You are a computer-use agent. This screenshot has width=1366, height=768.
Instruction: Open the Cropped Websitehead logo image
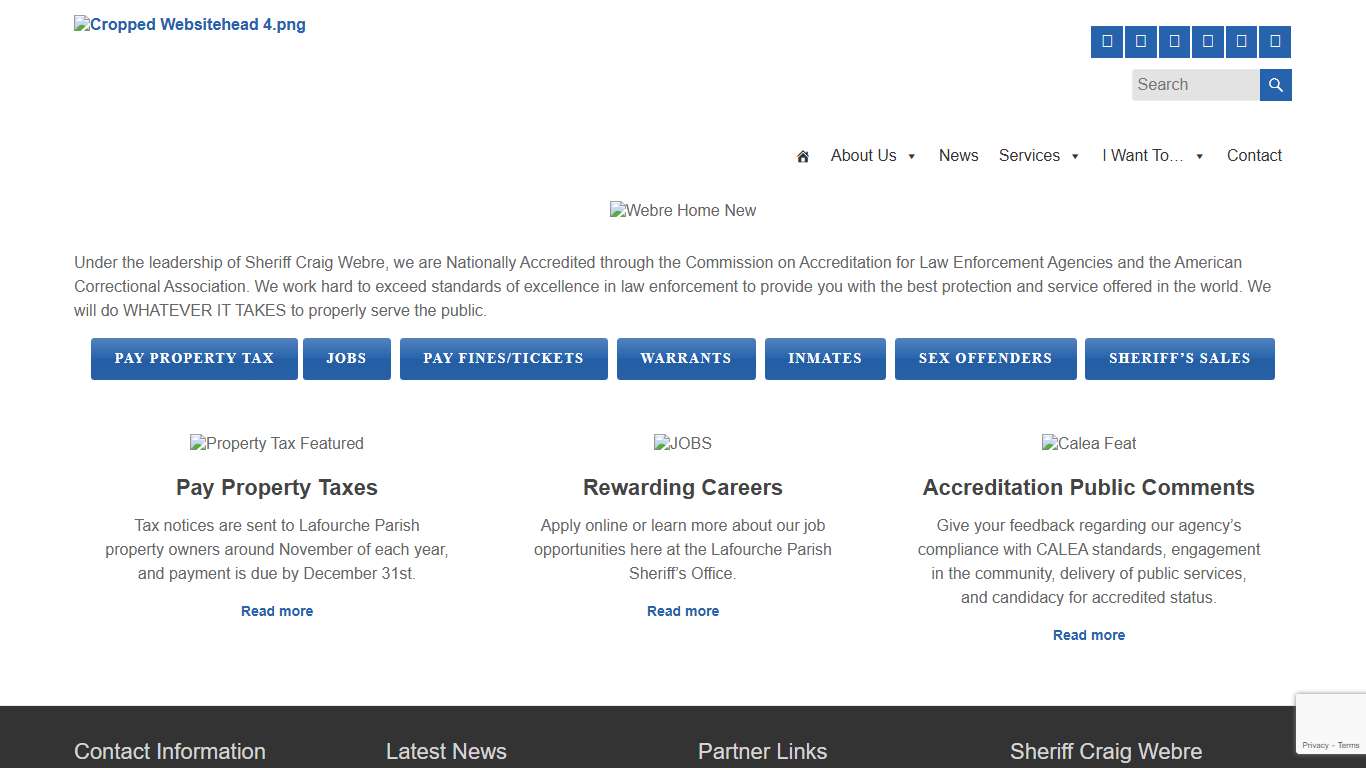click(190, 25)
